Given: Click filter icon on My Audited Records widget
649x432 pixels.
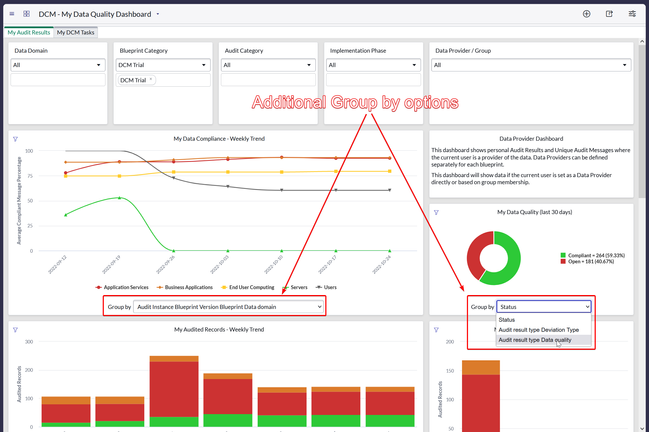Looking at the screenshot, I should point(15,330).
